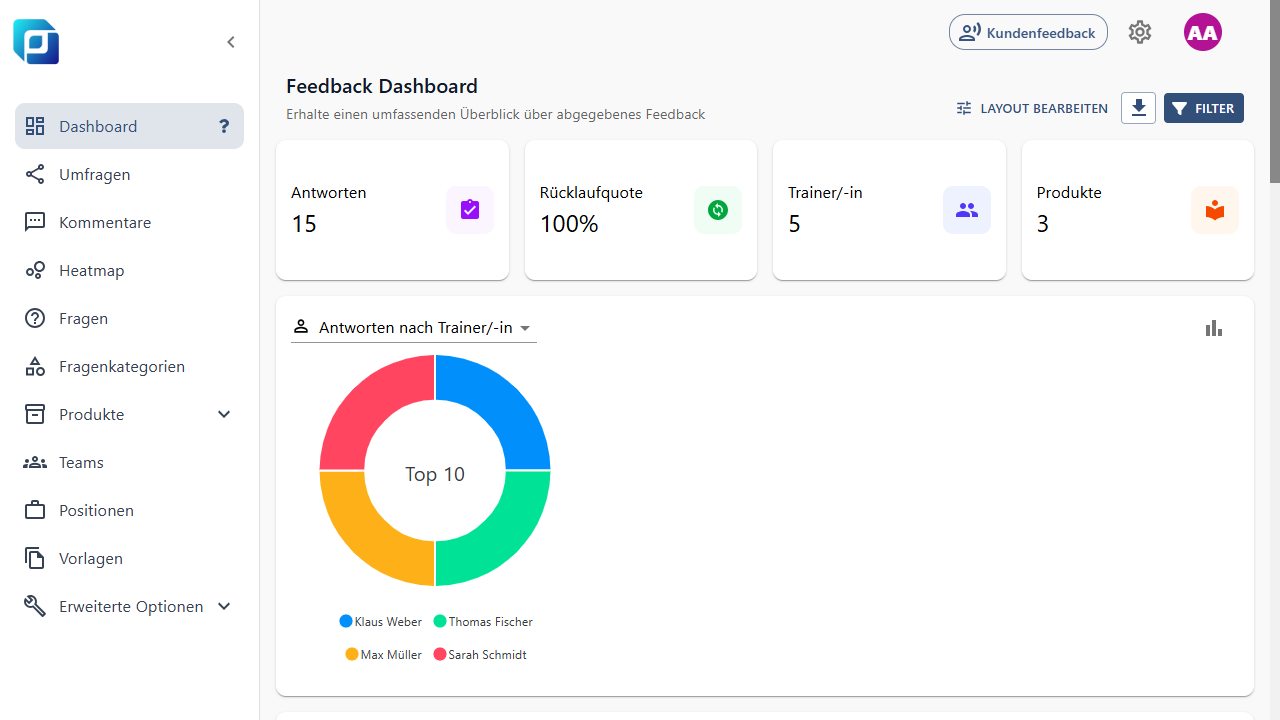
Task: Click the Feedback Dashboard heading
Action: click(382, 86)
